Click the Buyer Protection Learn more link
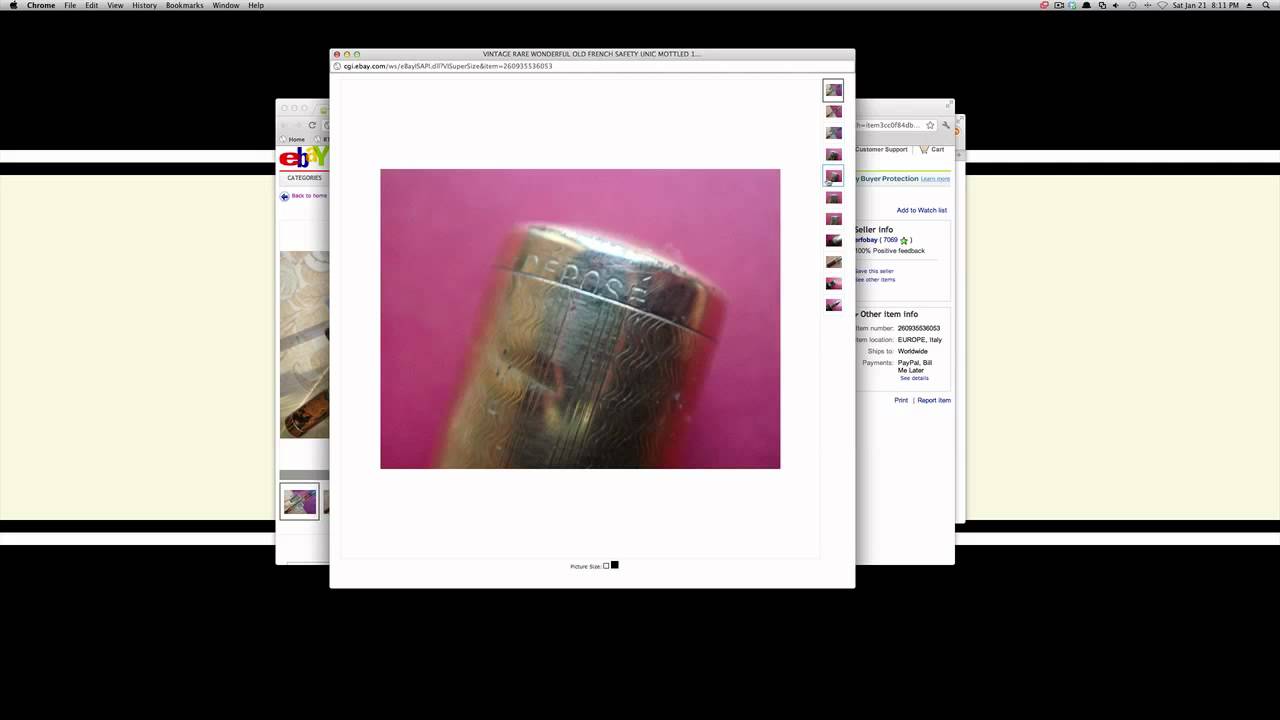1280x720 pixels. [x=936, y=179]
